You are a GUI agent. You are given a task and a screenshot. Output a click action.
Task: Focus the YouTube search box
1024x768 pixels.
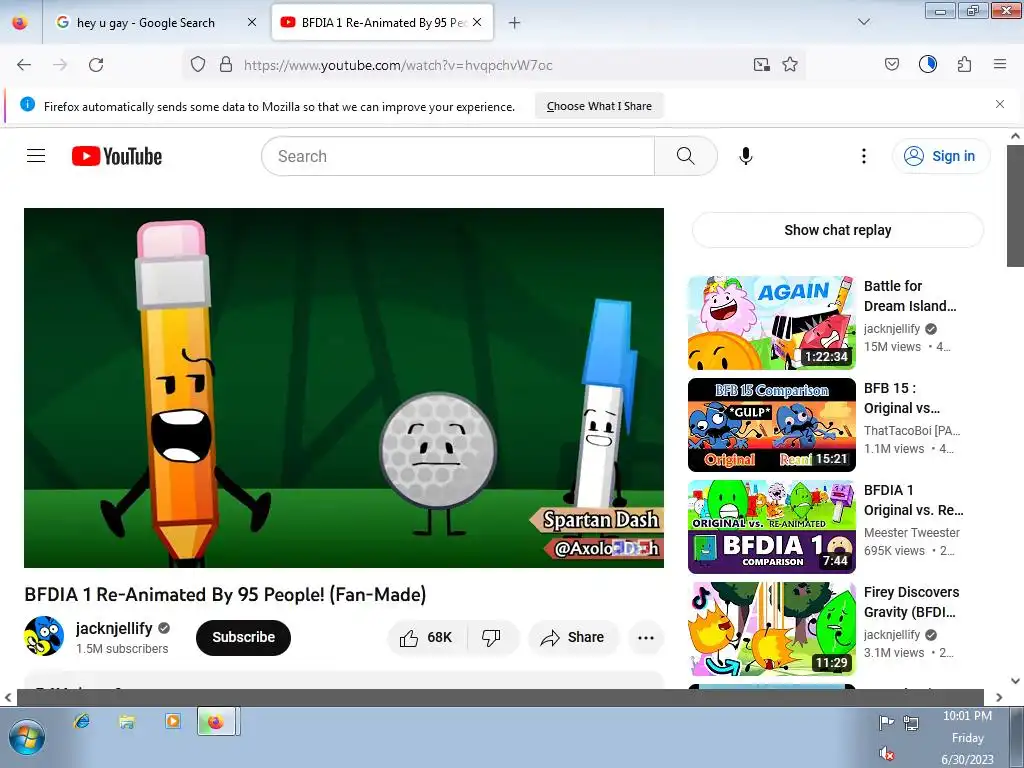click(x=458, y=156)
